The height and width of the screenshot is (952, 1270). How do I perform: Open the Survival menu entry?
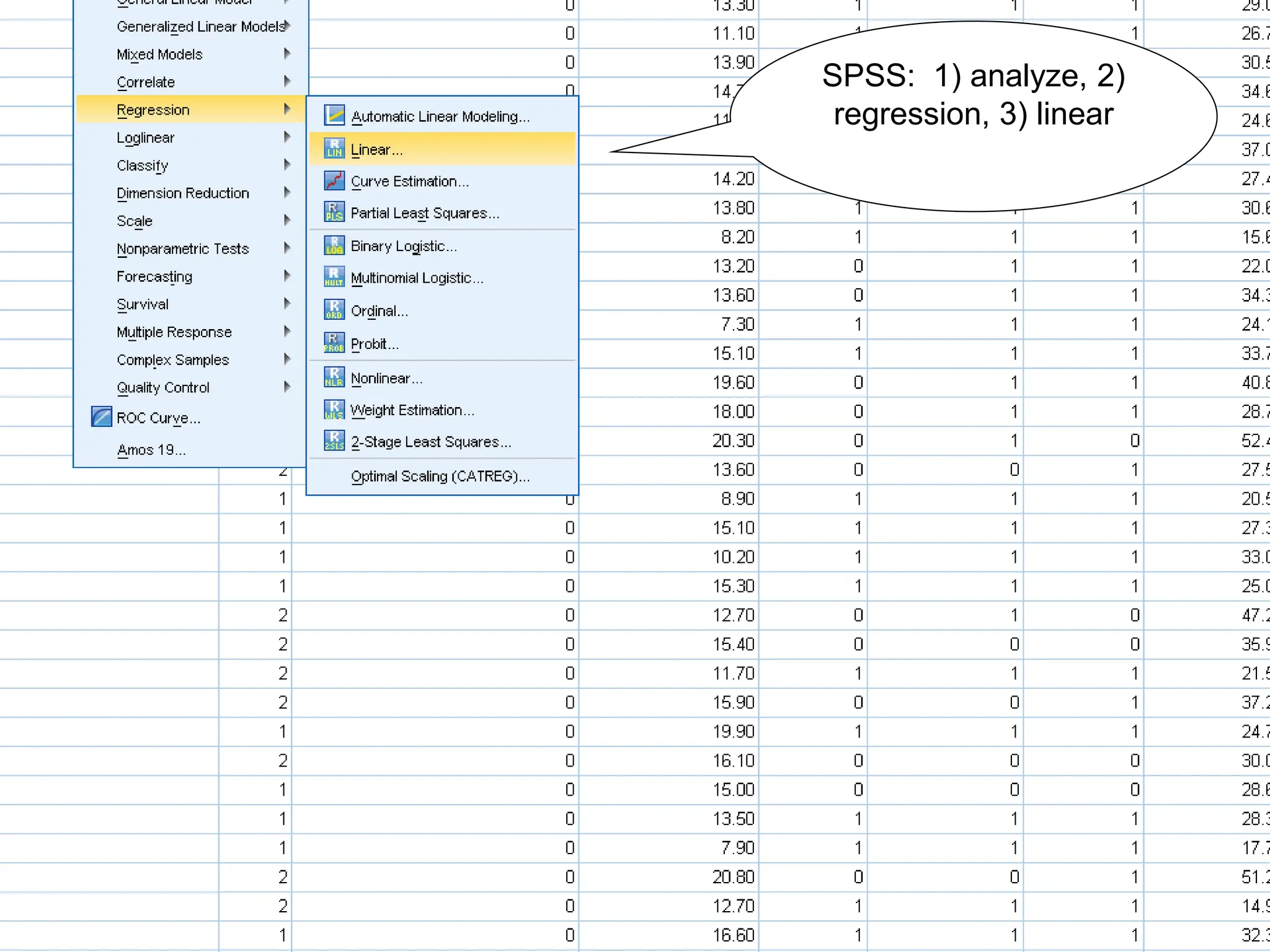191,304
